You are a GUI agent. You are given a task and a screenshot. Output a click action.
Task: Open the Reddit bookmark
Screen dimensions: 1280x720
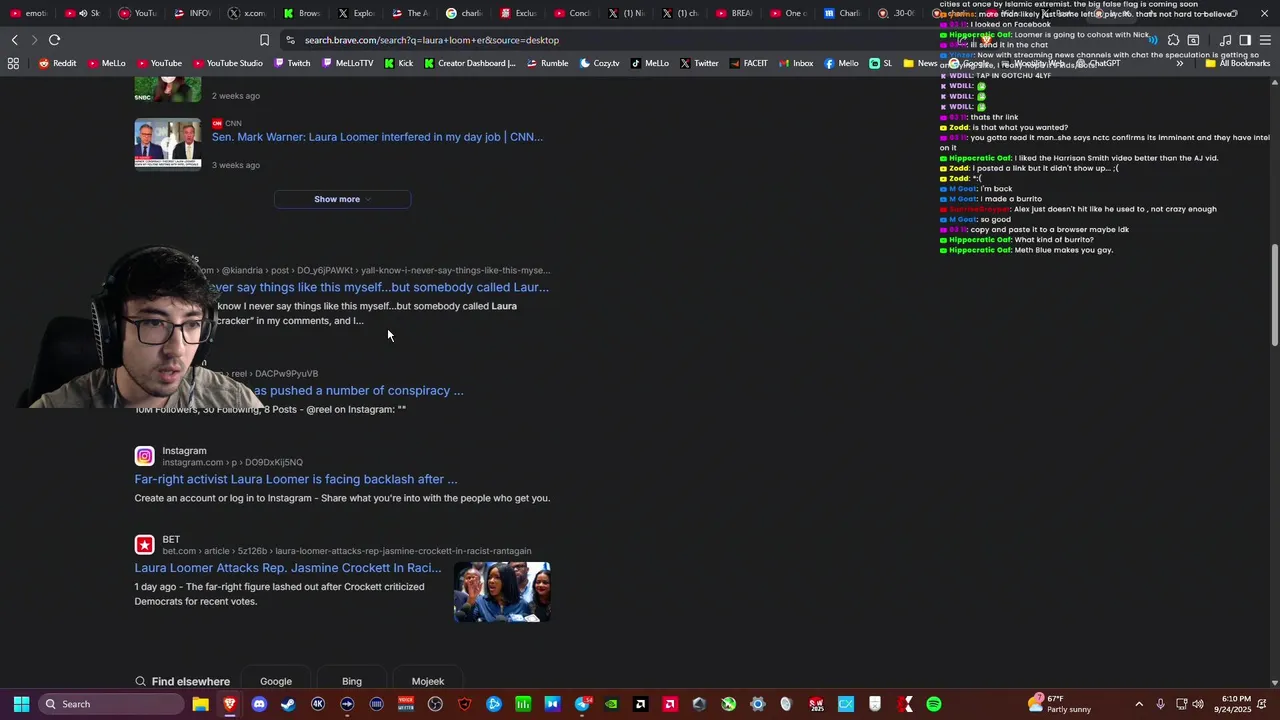(57, 63)
